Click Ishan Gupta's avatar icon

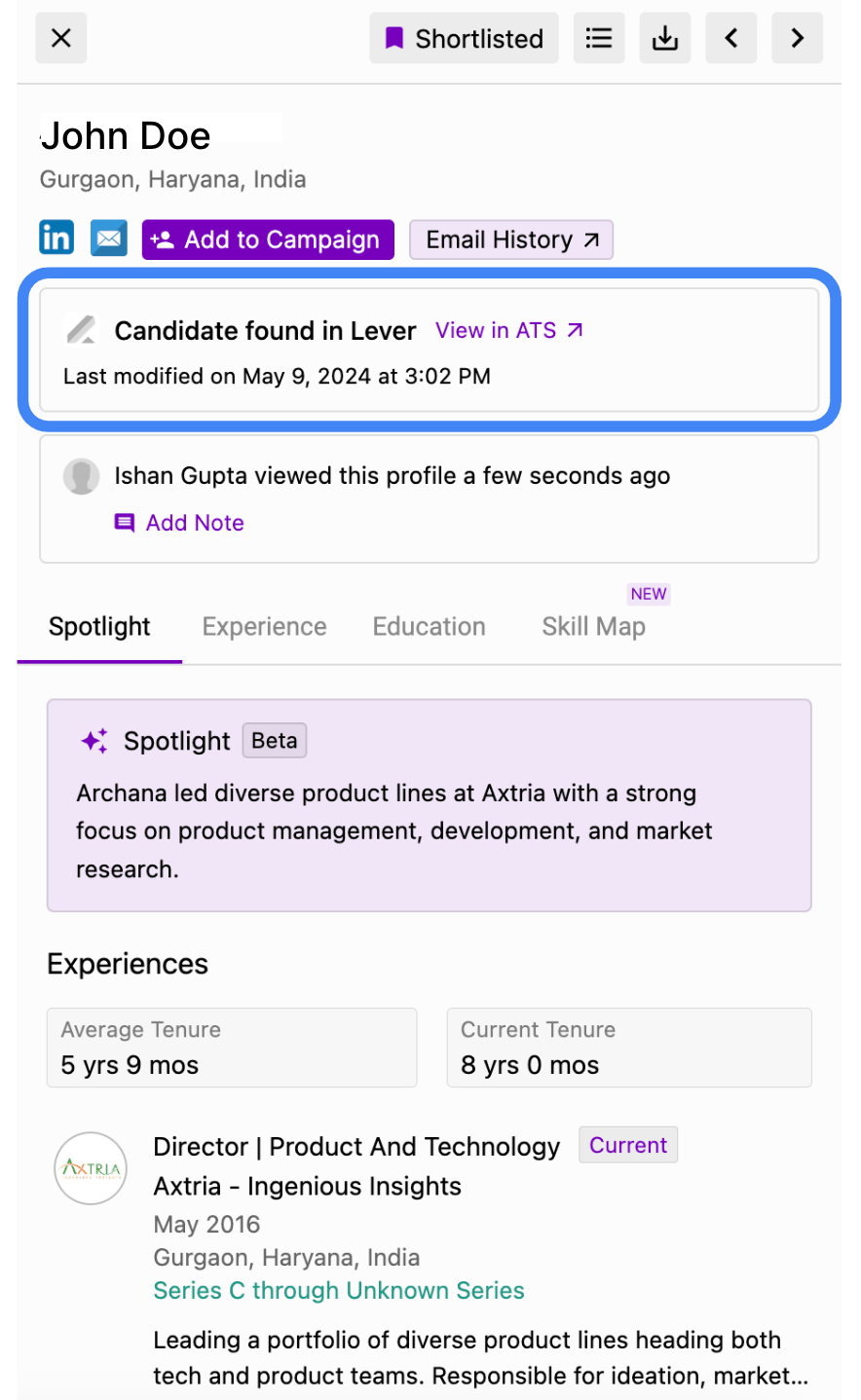pos(82,476)
